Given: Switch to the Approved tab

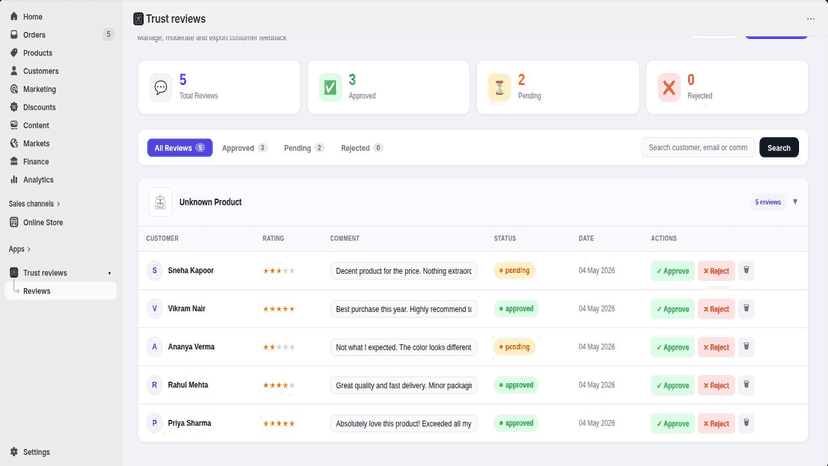Looking at the screenshot, I should [x=244, y=148].
